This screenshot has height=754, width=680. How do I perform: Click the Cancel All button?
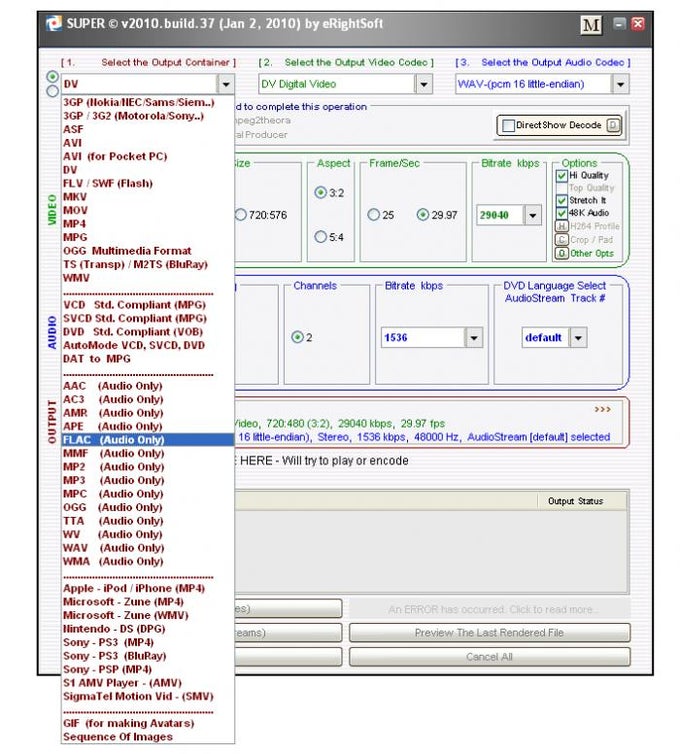tap(489, 656)
